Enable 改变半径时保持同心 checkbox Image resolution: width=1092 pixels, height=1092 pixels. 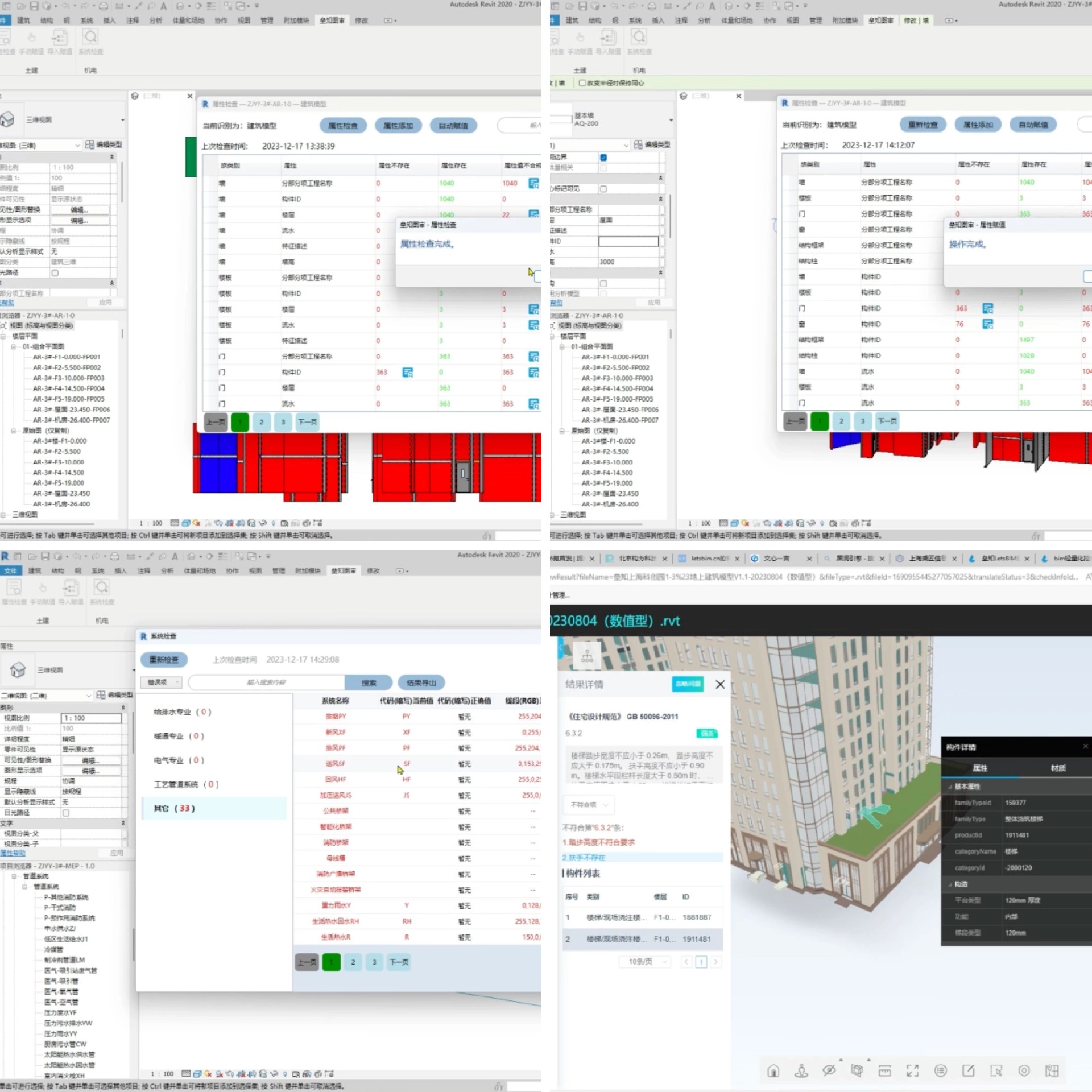(582, 83)
